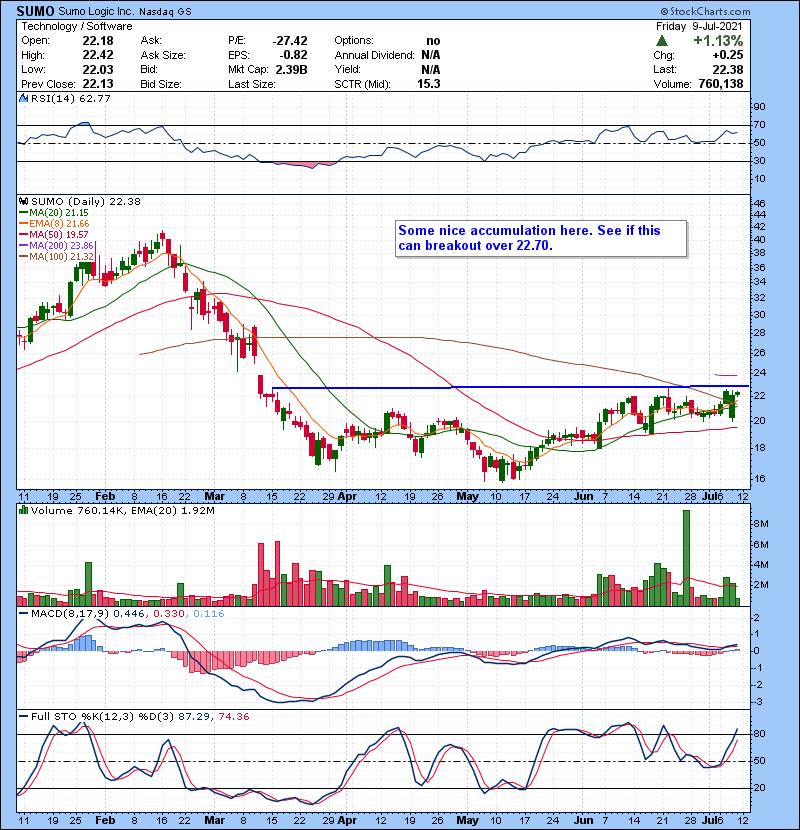Image resolution: width=800 pixels, height=830 pixels.
Task: Click the "RSI(14) 62.77" indicator label
Action: (x=71, y=98)
